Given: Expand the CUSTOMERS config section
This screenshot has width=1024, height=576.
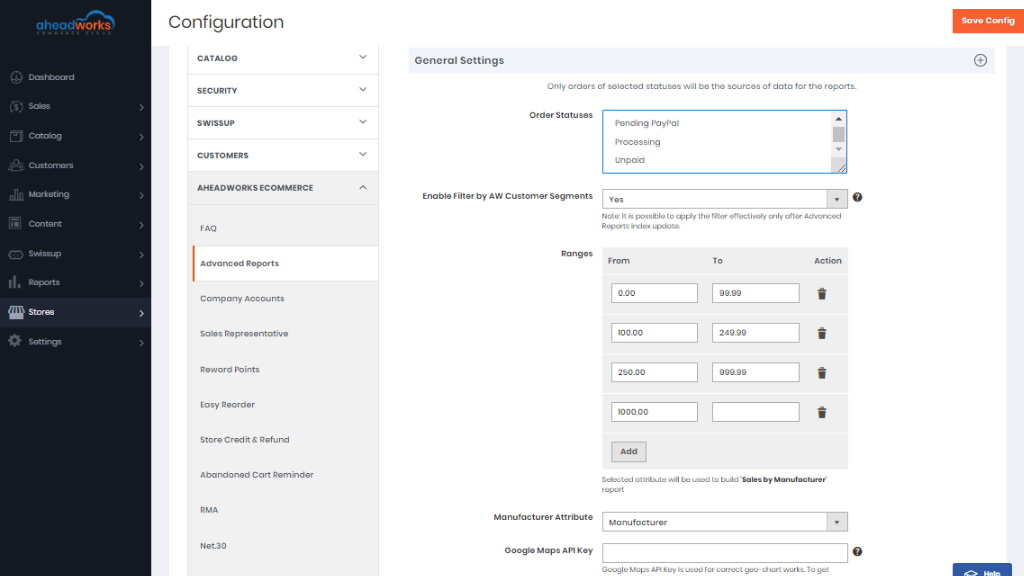Looking at the screenshot, I should coord(282,155).
